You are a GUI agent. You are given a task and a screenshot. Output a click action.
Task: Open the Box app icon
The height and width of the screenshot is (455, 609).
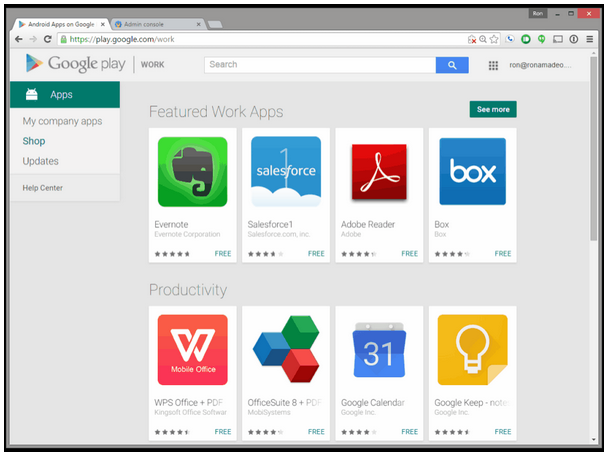coord(472,171)
